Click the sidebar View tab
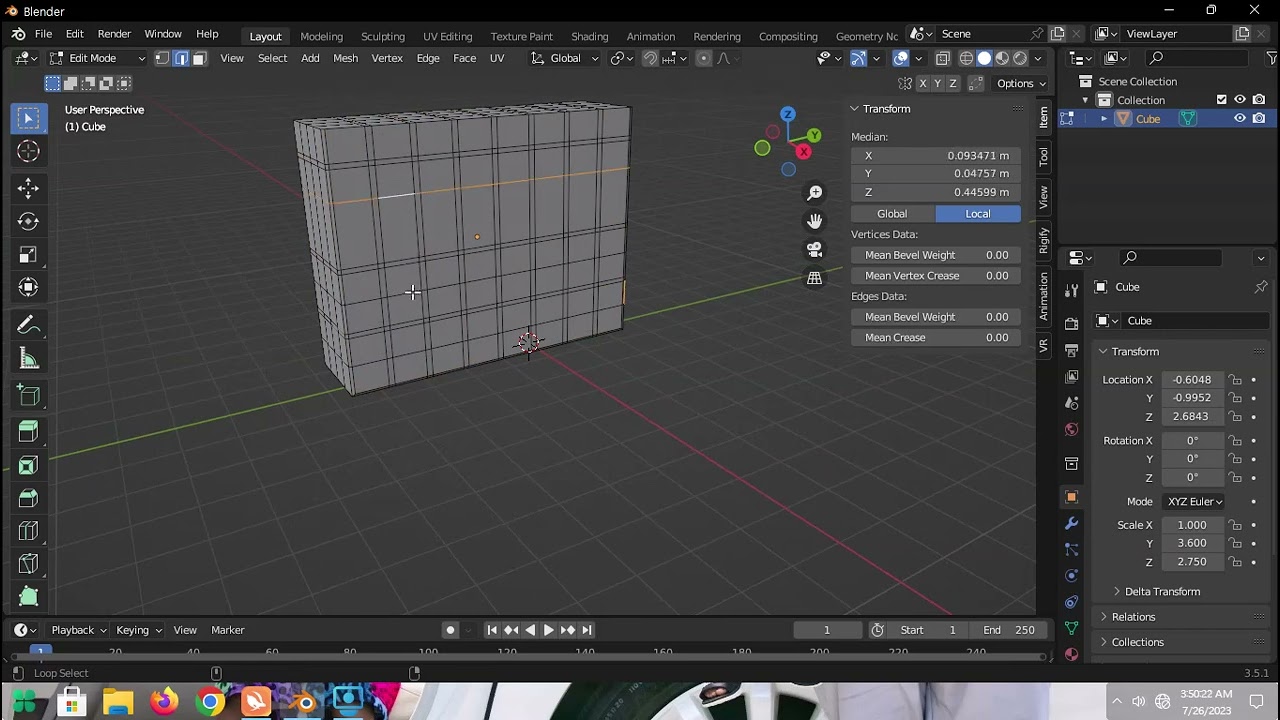The width and height of the screenshot is (1280, 720). click(1043, 197)
